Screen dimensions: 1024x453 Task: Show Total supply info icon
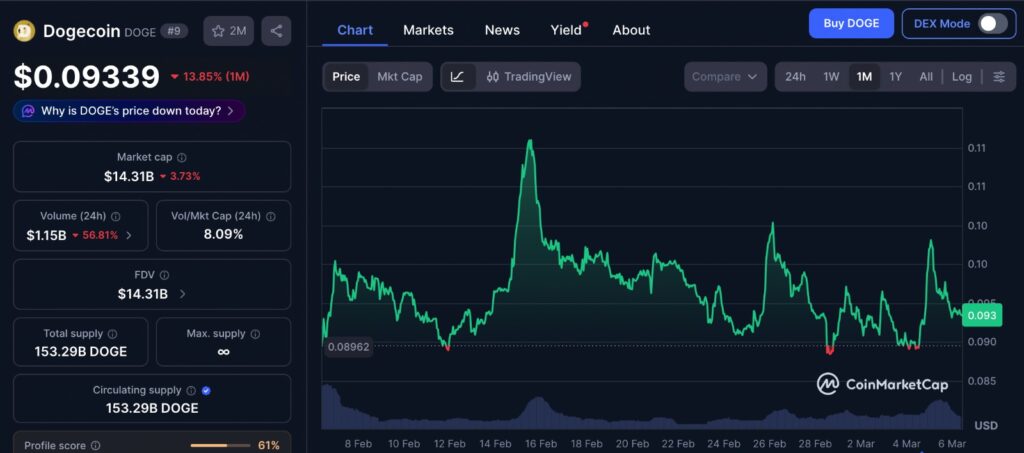tap(112, 334)
